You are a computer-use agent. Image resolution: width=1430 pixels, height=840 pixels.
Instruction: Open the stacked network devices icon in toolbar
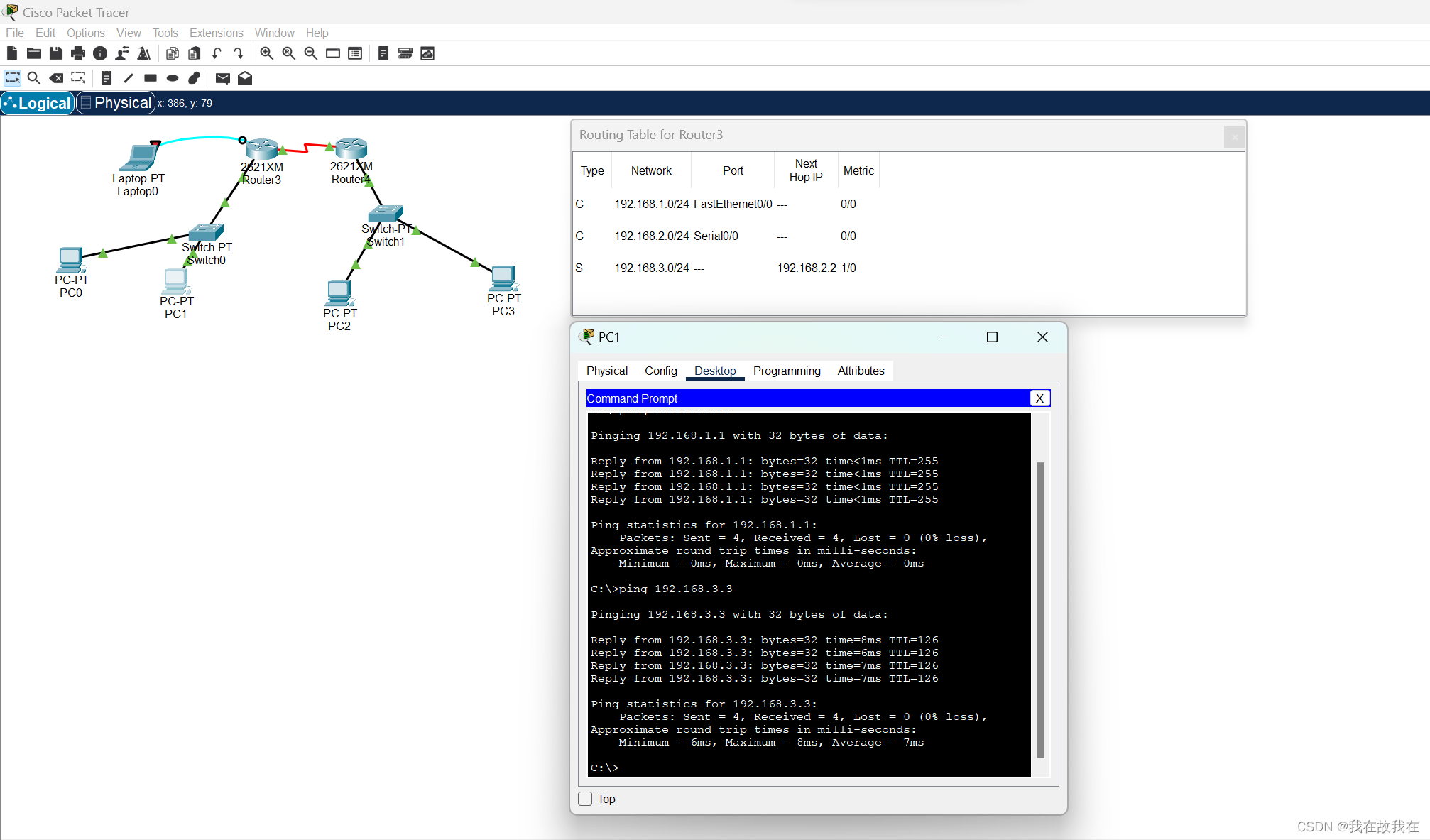click(x=405, y=53)
